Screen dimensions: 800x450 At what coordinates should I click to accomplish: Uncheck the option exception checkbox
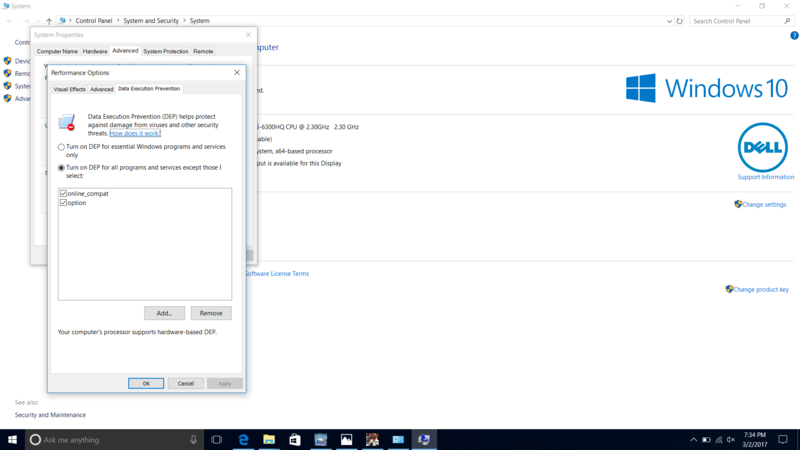[63, 203]
